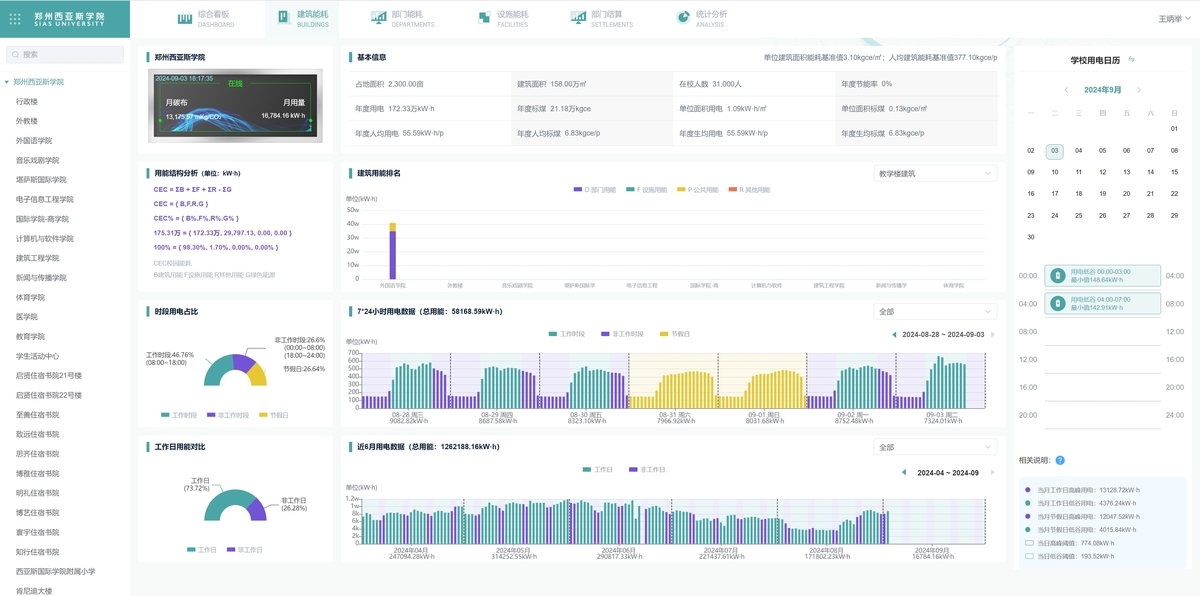This screenshot has height=596, width=1200.
Task: Click the 2024年9月 calendar month title
Action: tap(1102, 90)
